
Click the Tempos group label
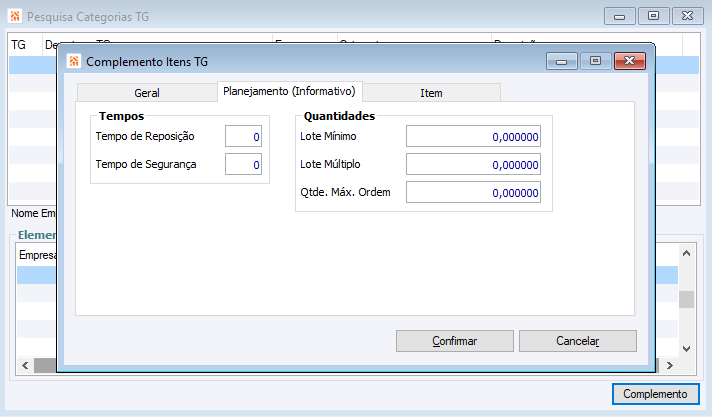point(121,116)
